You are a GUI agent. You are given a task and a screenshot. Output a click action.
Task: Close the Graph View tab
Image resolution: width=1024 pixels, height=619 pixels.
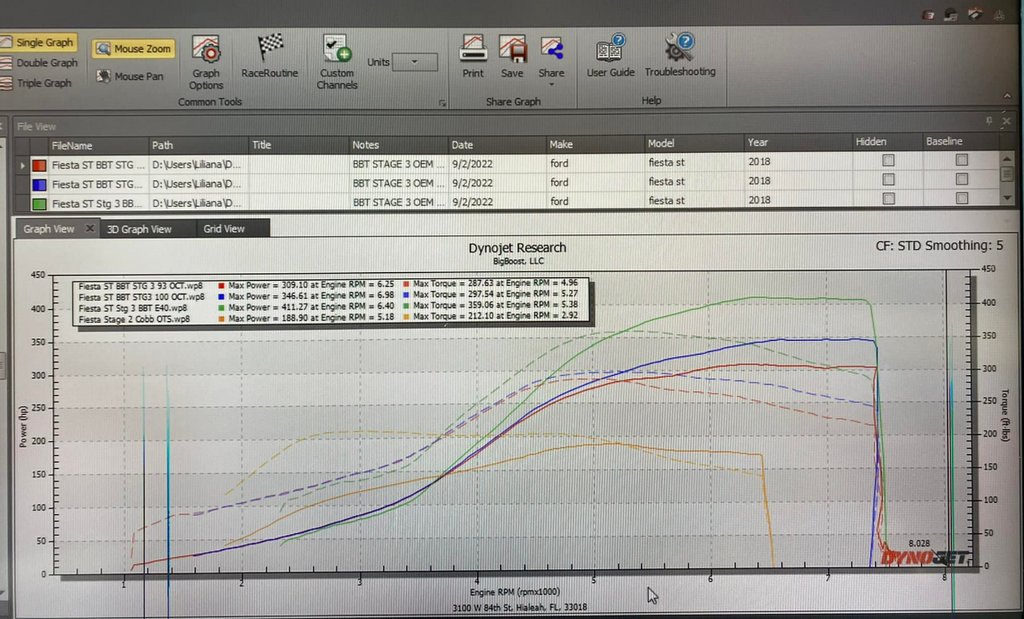tap(89, 229)
